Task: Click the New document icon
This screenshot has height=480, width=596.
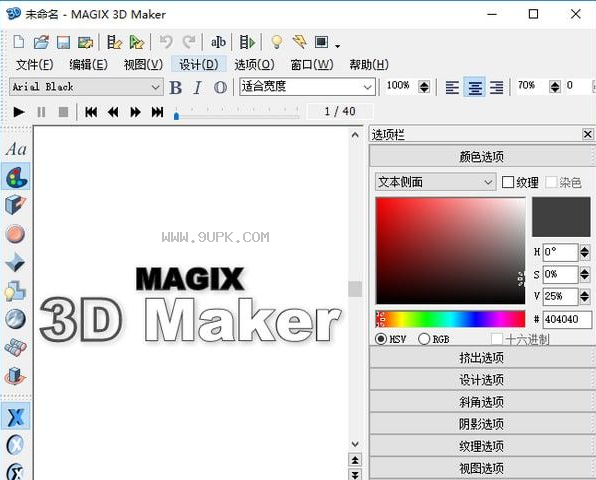Action: click(x=19, y=42)
